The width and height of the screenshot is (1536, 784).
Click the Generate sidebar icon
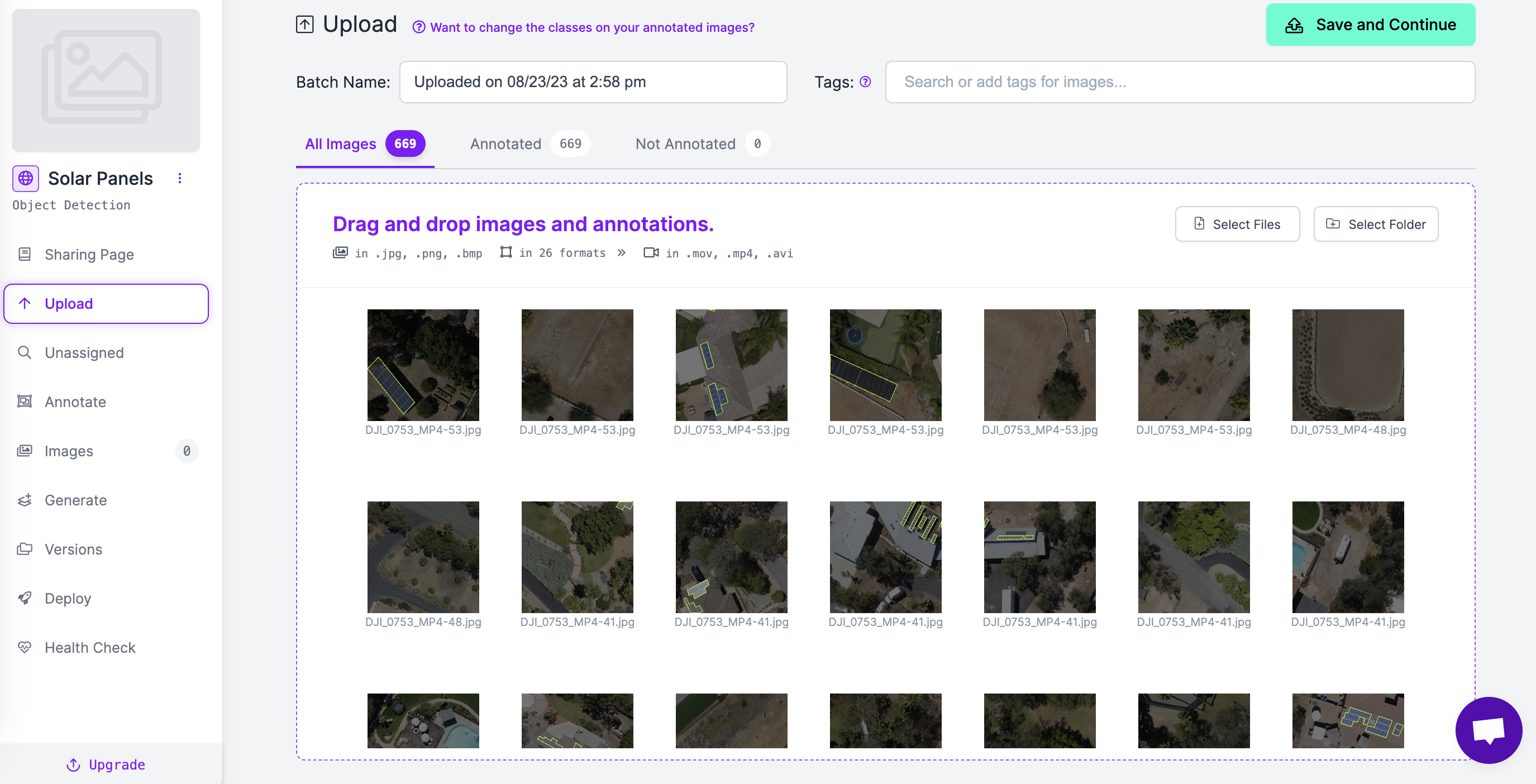point(25,500)
